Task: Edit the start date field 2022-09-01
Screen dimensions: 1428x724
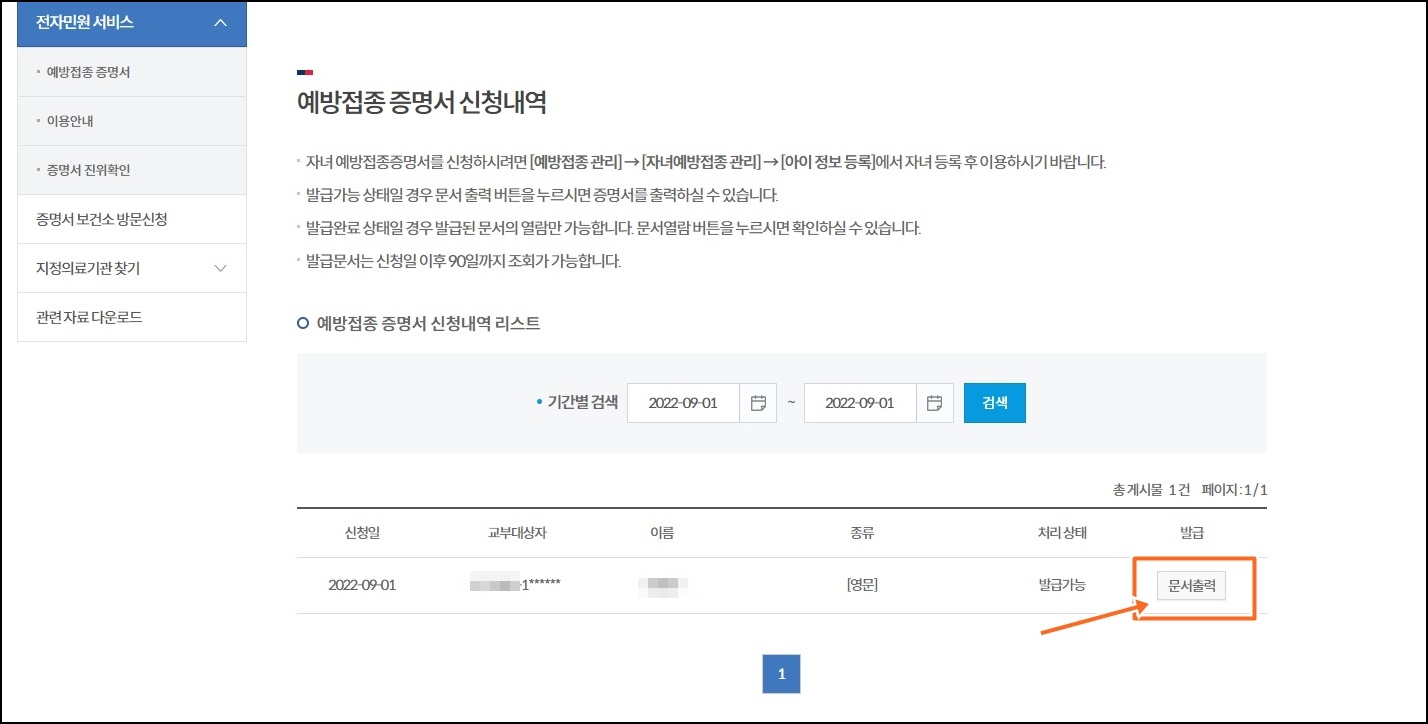Action: click(683, 403)
